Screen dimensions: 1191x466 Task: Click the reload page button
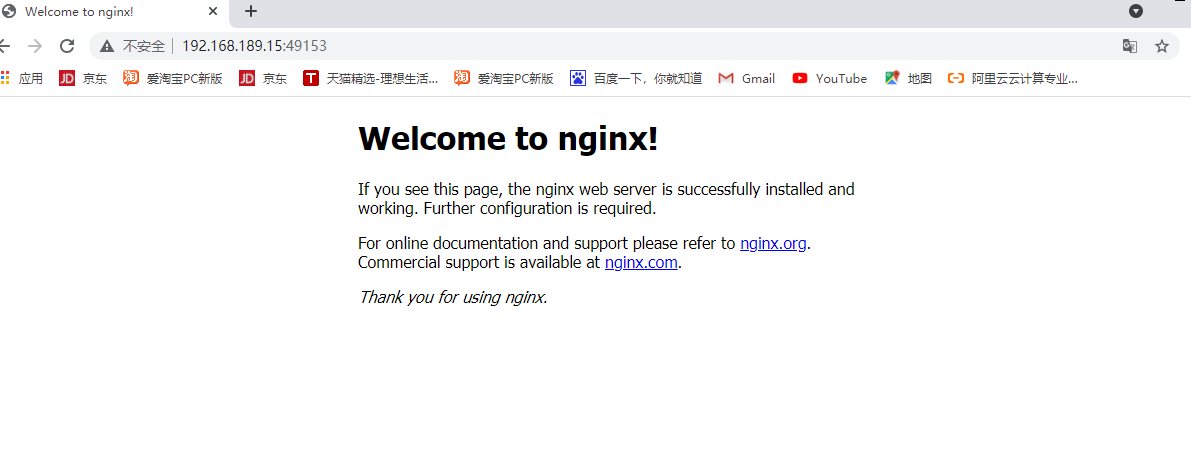click(x=67, y=46)
